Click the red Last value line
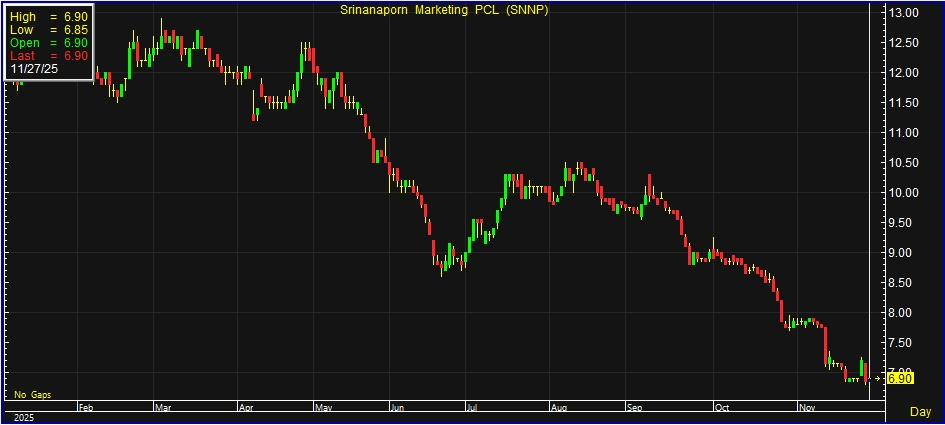Viewport: 945px width, 425px height. [49, 57]
